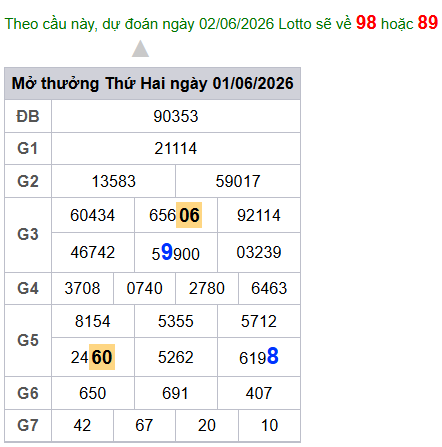Image resolution: width=442 pixels, height=447 pixels.
Task: Click the G5 number with highlighted 60
Action: pyautogui.click(x=93, y=357)
